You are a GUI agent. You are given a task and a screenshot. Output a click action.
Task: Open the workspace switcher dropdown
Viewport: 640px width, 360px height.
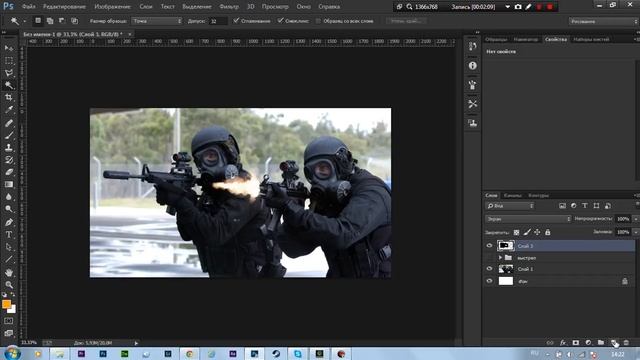pyautogui.click(x=603, y=21)
